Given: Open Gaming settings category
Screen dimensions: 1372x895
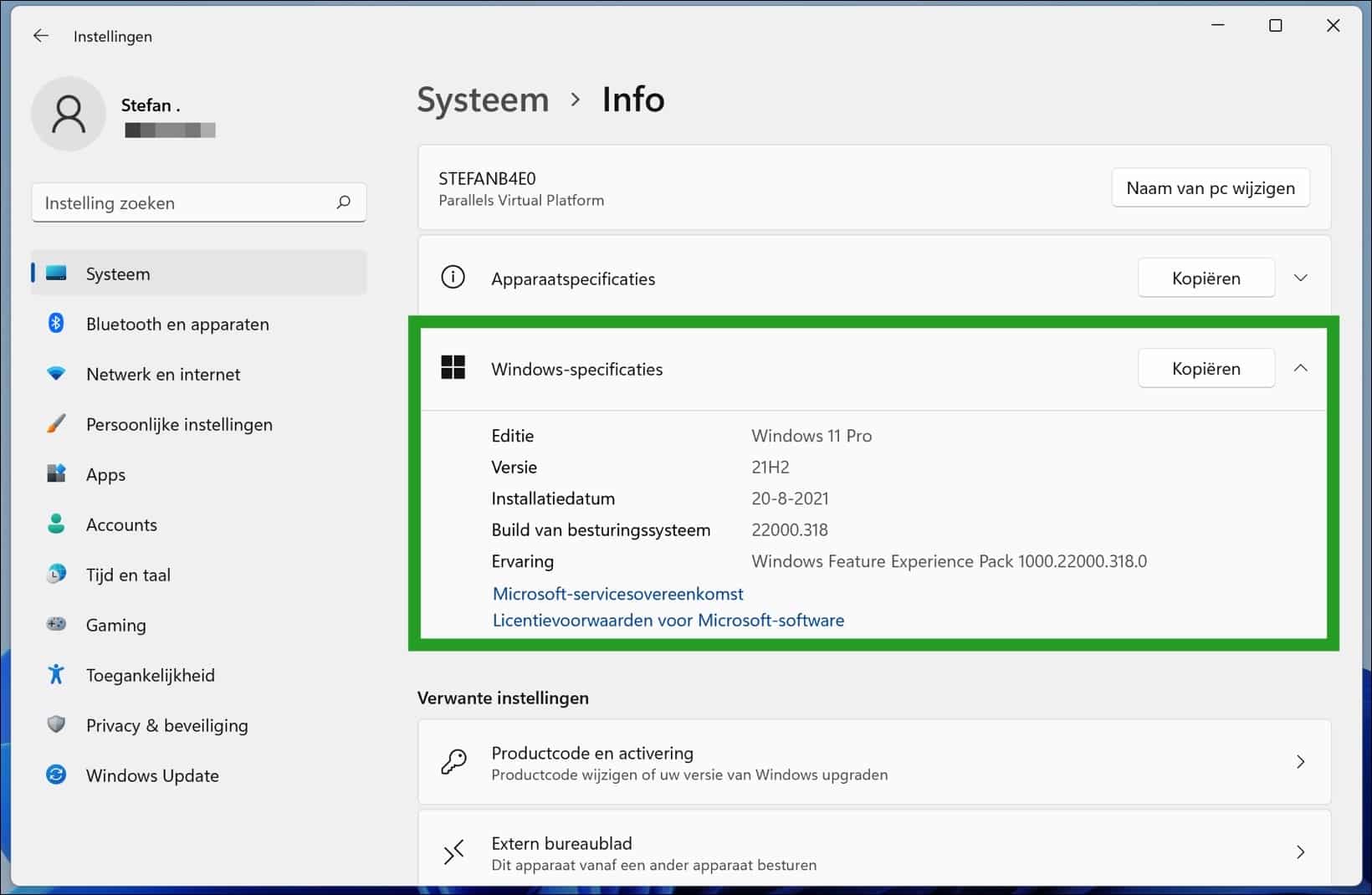Looking at the screenshot, I should tap(199, 625).
